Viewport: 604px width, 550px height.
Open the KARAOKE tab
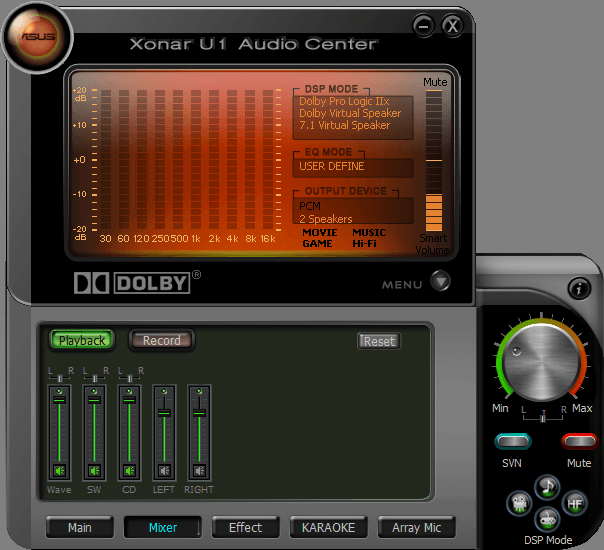(x=328, y=527)
